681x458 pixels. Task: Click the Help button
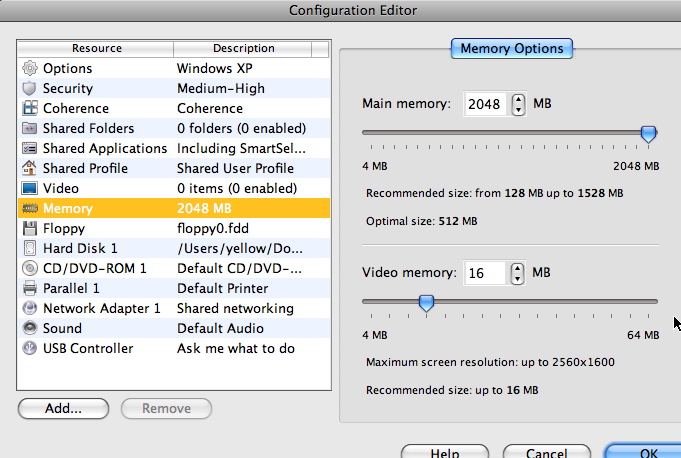445,451
